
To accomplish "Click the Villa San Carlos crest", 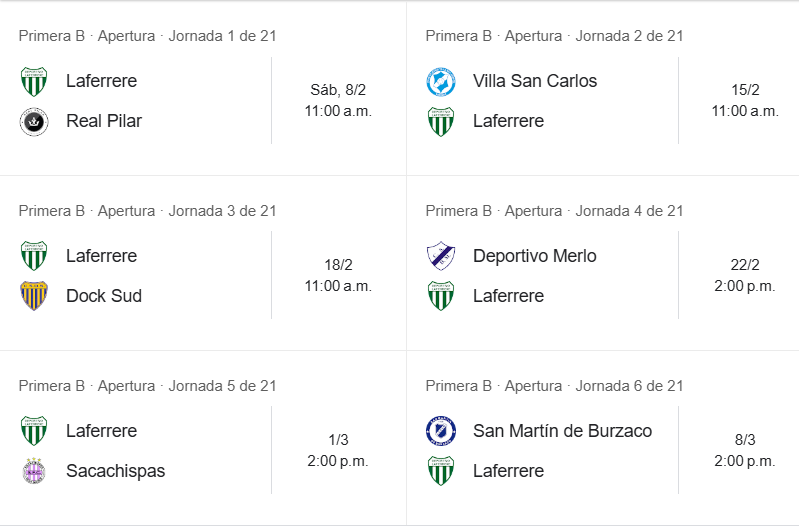I will click(x=441, y=81).
